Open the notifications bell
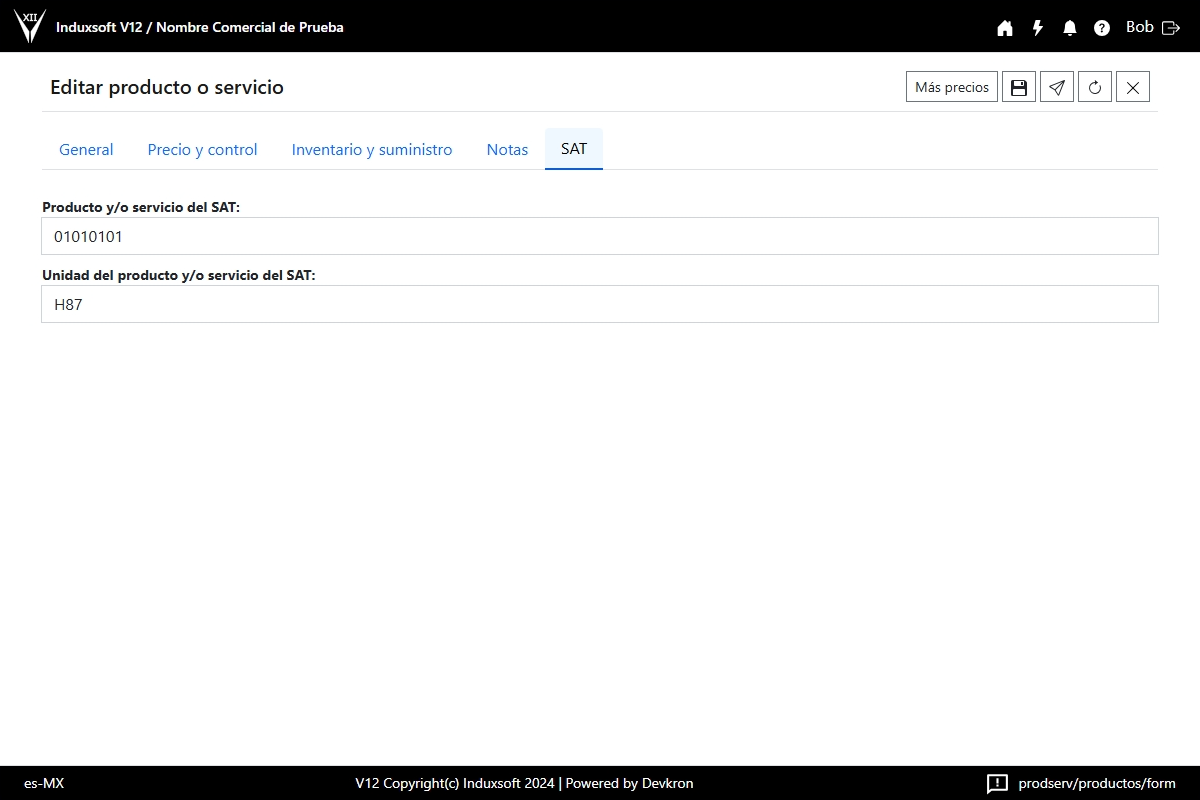The width and height of the screenshot is (1200, 800). [x=1070, y=28]
